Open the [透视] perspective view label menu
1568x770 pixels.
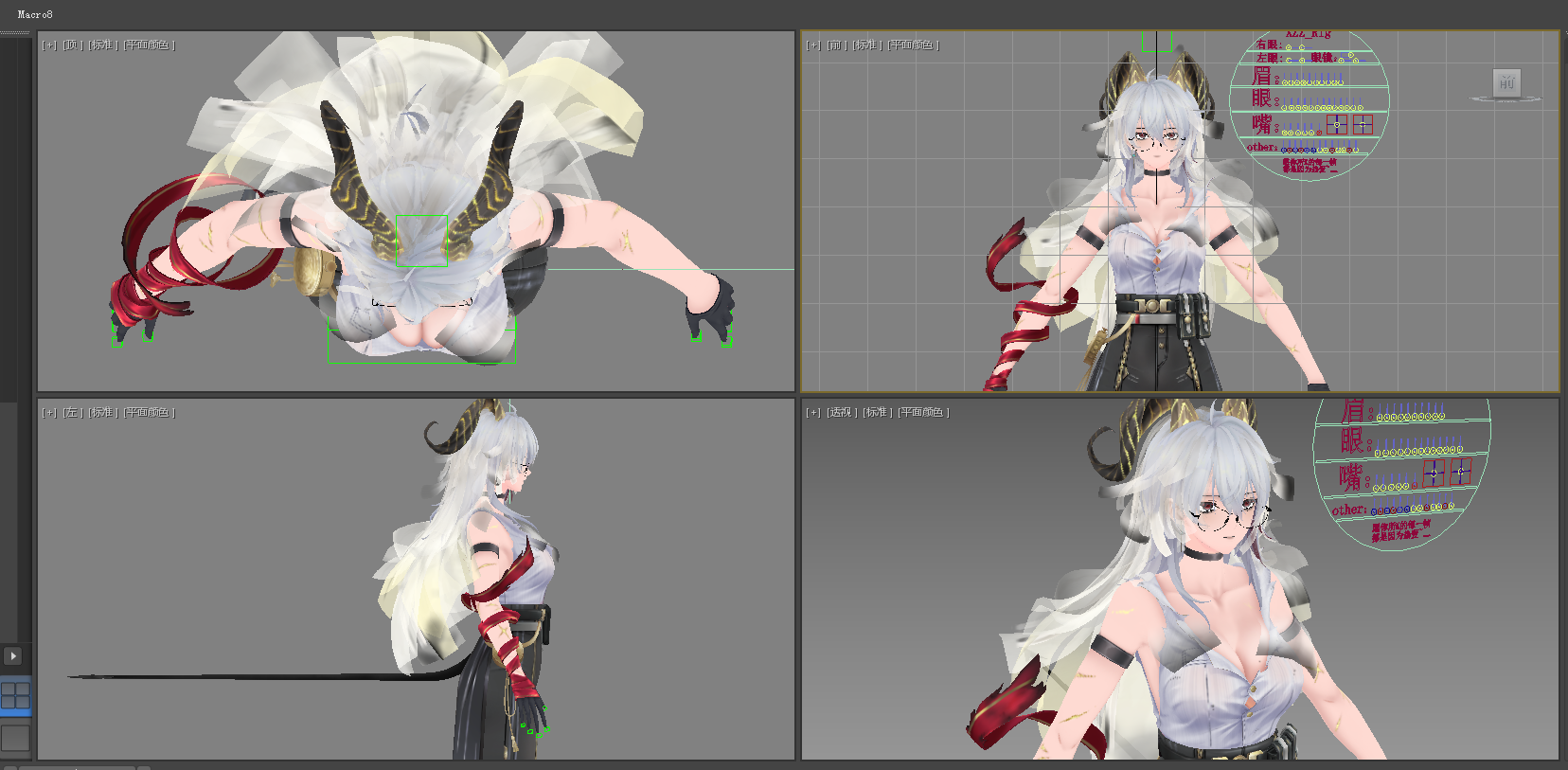pyautogui.click(x=841, y=412)
